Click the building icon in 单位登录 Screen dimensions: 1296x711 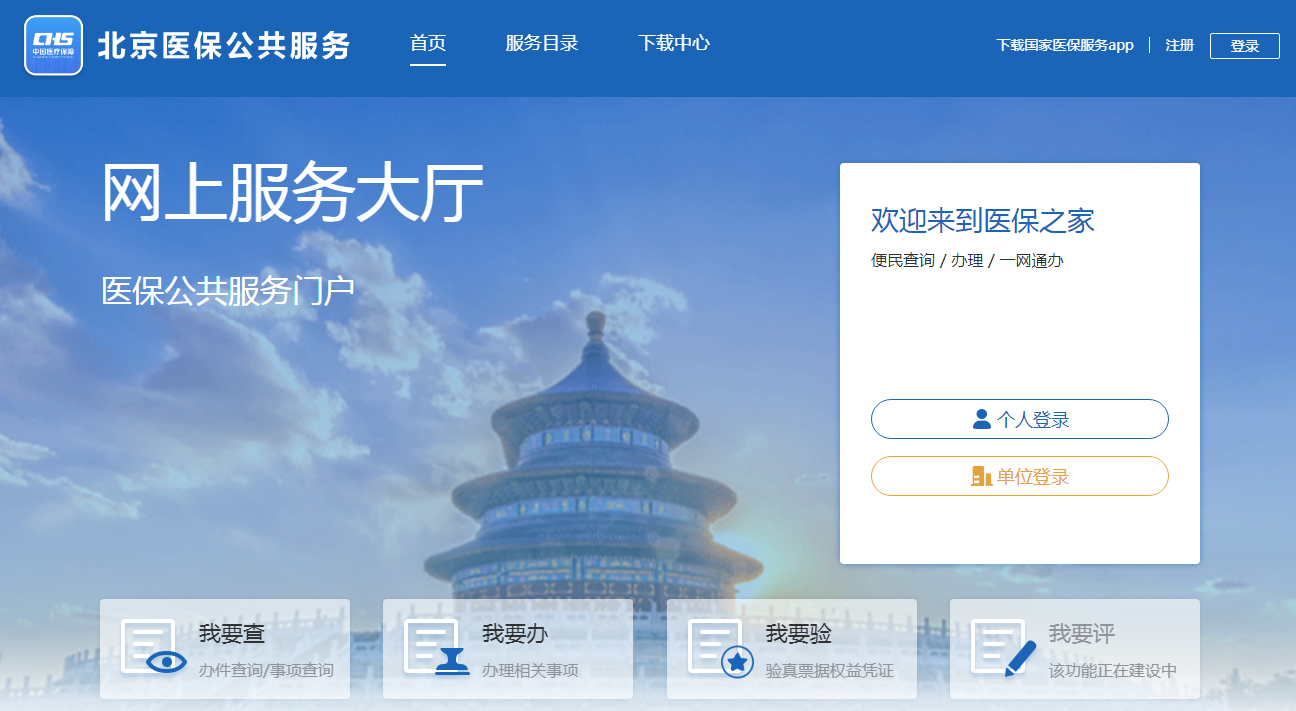[982, 476]
